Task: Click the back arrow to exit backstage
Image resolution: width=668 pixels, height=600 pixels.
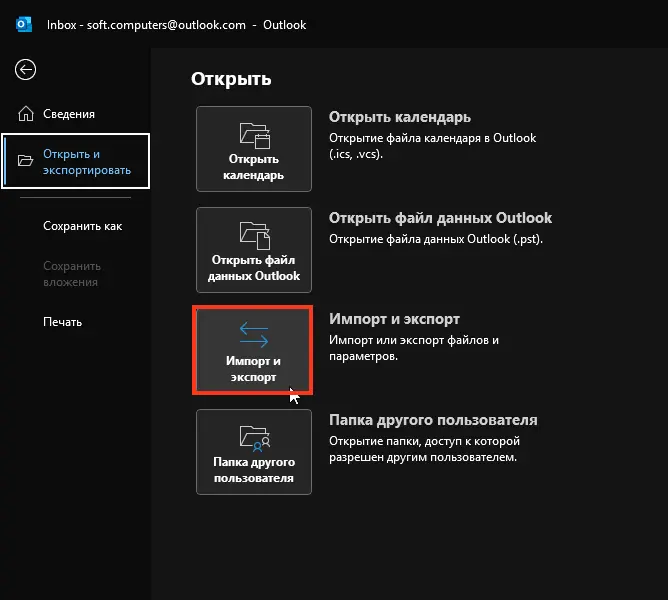Action: pyautogui.click(x=25, y=69)
